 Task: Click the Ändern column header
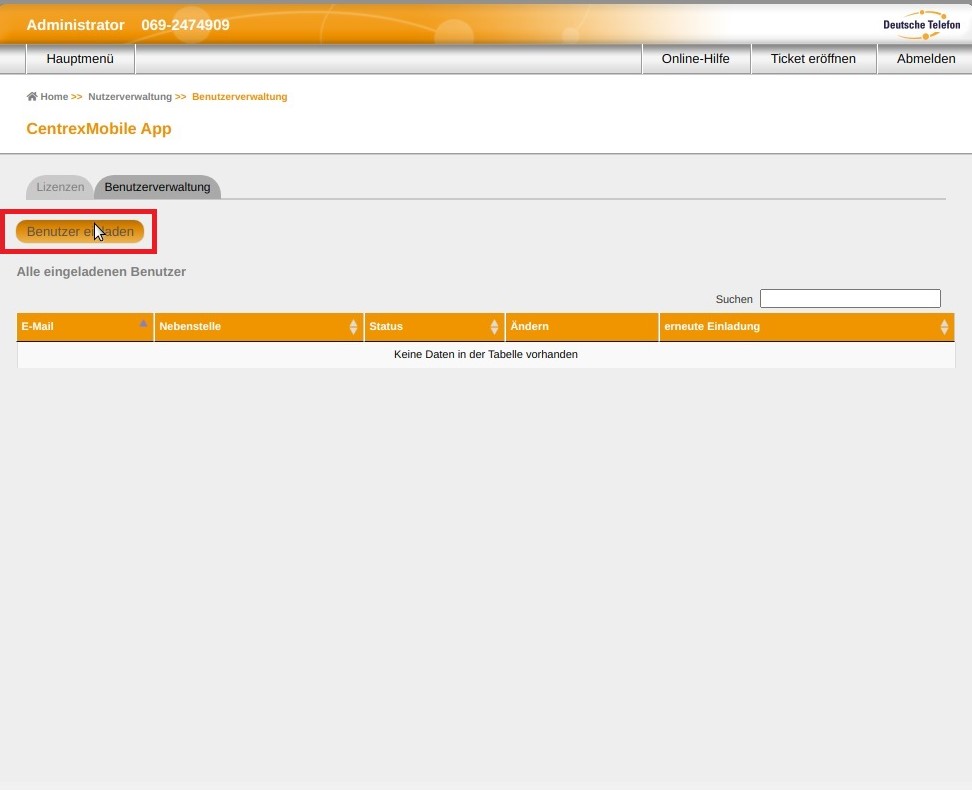click(x=582, y=327)
